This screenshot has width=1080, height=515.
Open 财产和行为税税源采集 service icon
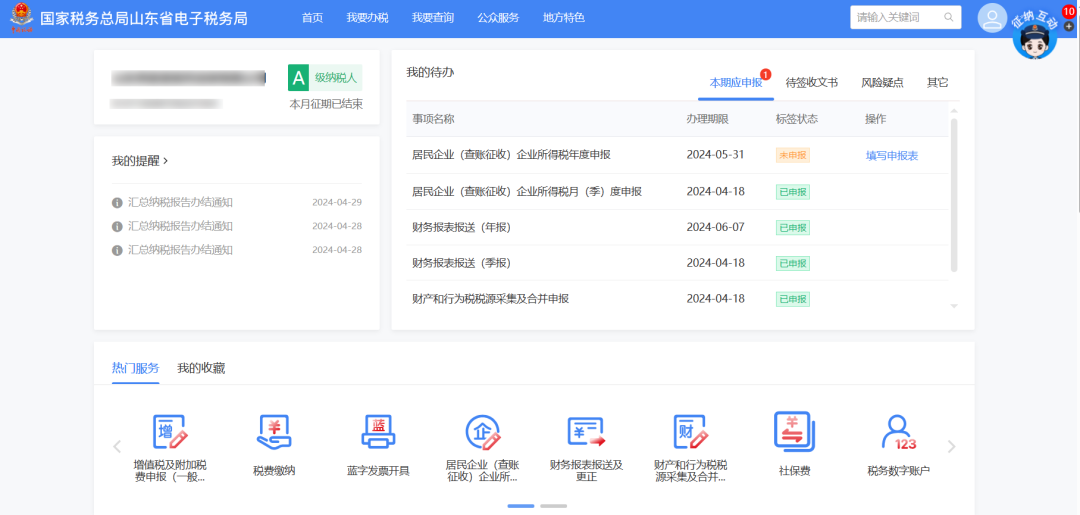tap(691, 432)
